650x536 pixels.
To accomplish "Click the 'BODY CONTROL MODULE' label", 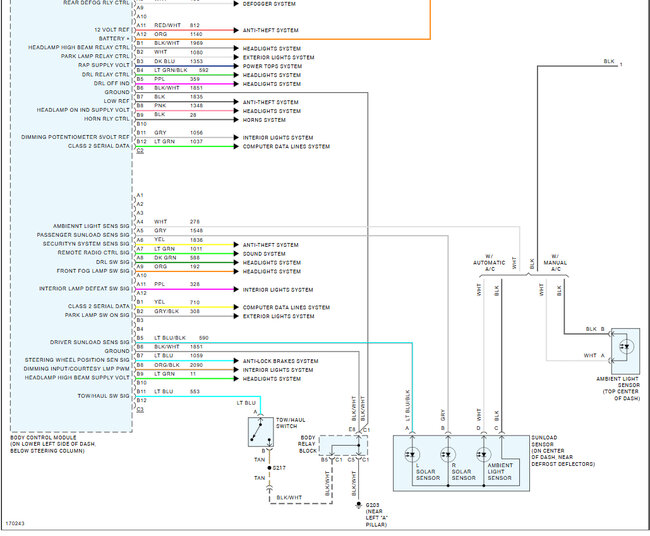I will click(x=43, y=437).
